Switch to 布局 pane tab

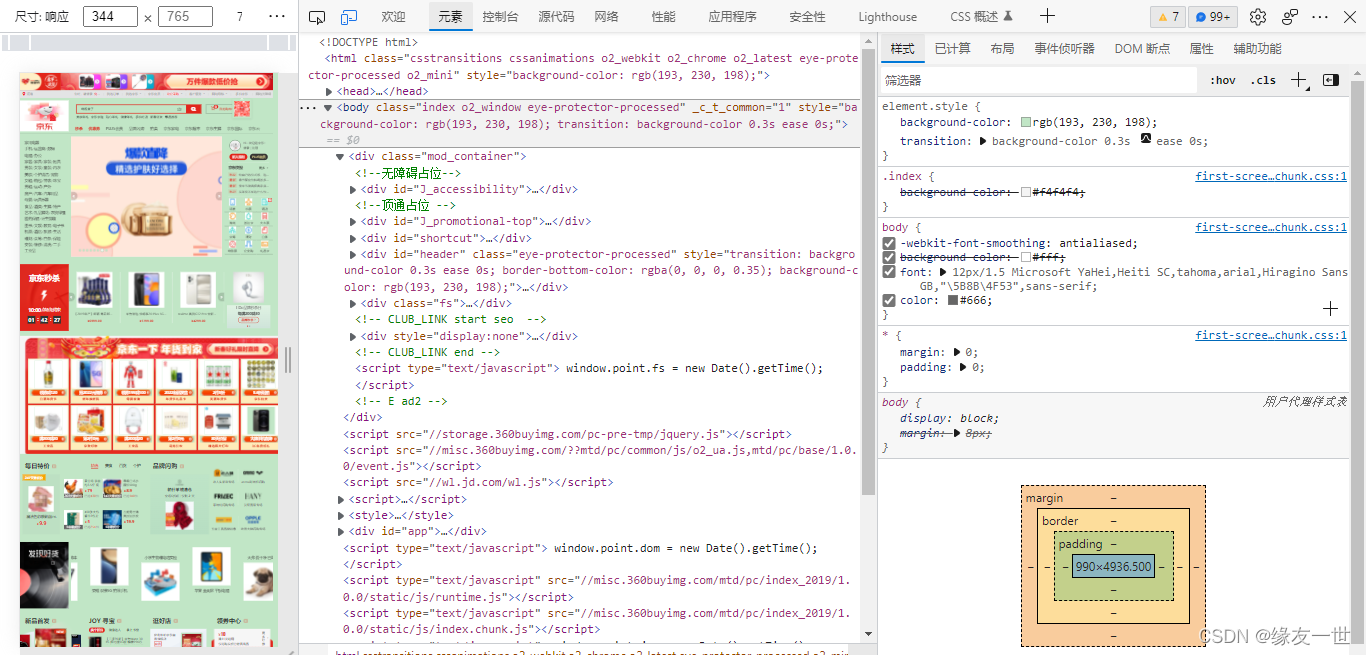pos(1002,49)
